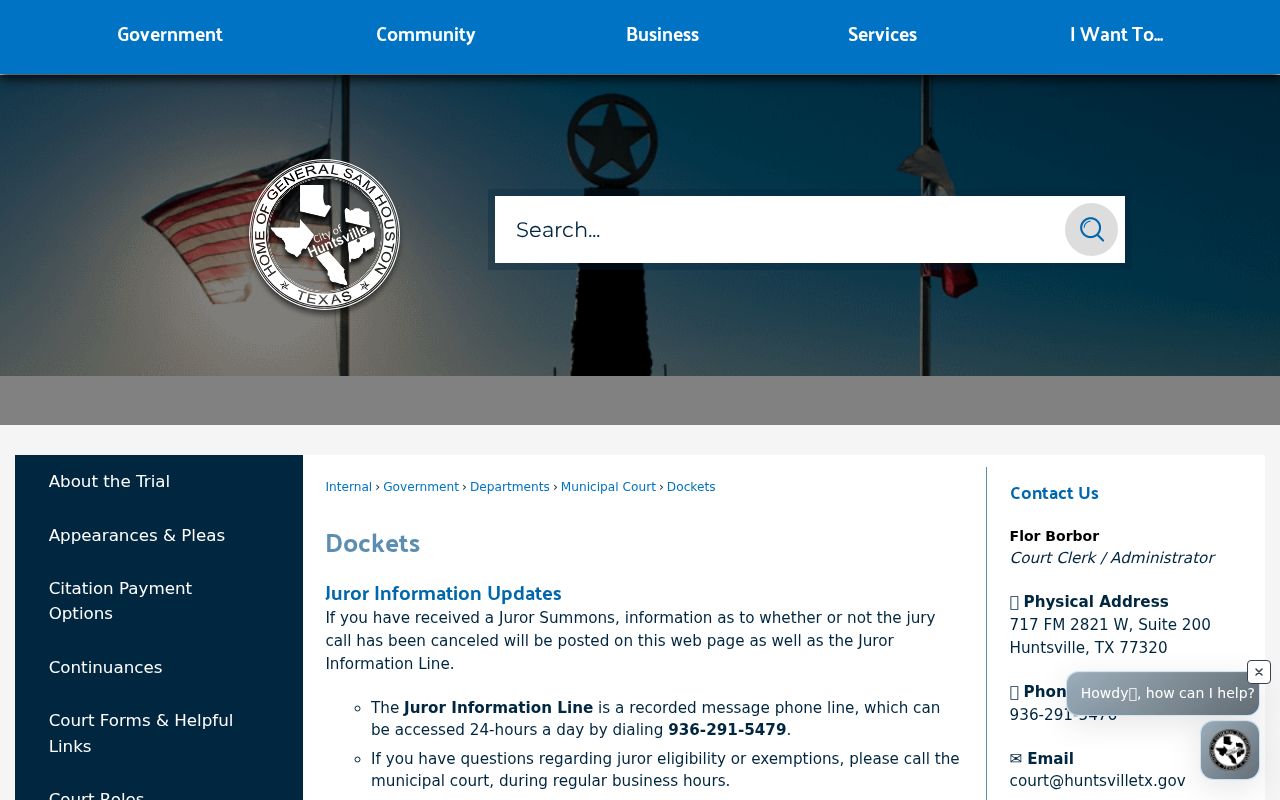This screenshot has height=800, width=1280.
Task: Open Citation Payment Options sidebar link
Action: point(120,601)
